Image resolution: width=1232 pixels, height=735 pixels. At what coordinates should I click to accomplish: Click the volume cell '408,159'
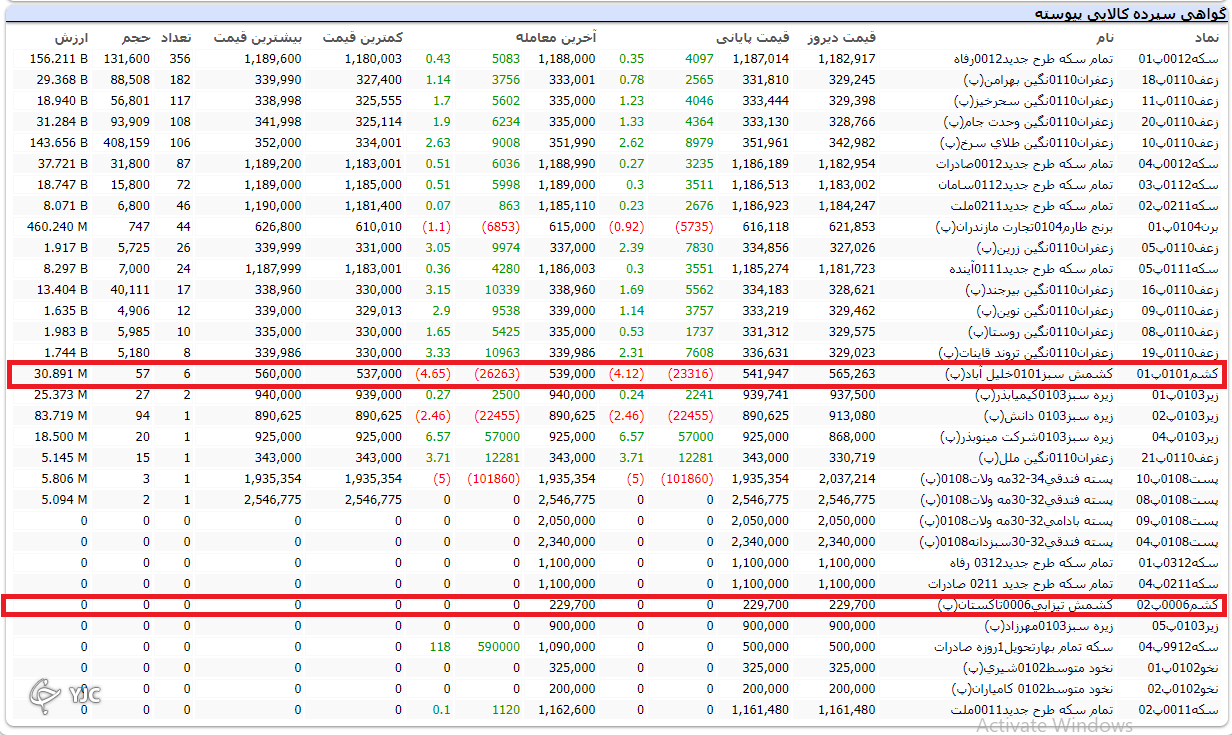click(126, 143)
